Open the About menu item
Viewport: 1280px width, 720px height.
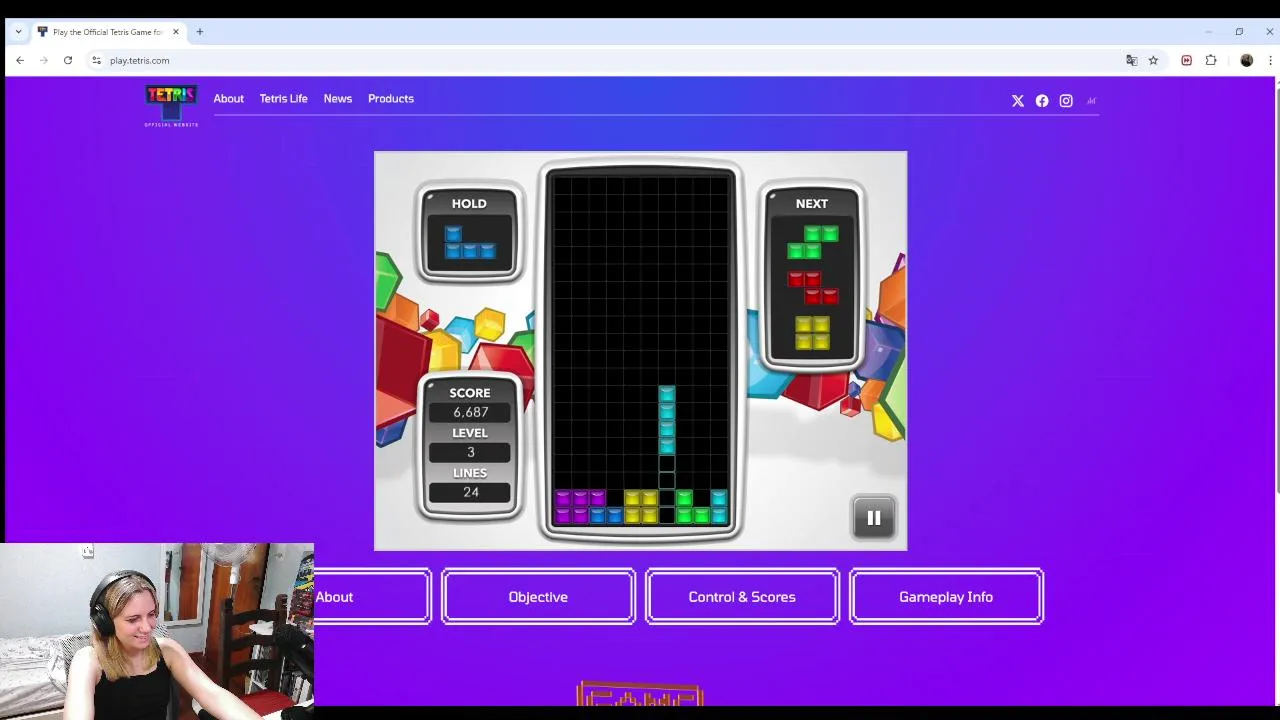tap(228, 99)
